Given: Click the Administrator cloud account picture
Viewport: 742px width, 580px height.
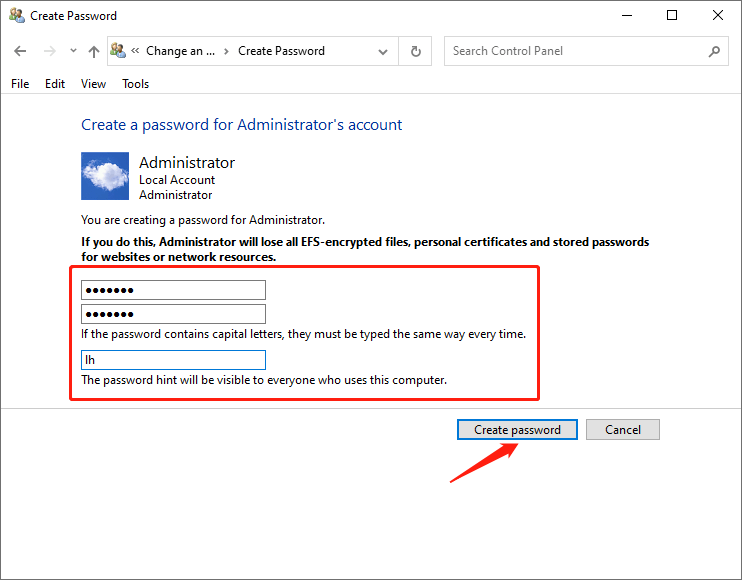Looking at the screenshot, I should pos(105,176).
